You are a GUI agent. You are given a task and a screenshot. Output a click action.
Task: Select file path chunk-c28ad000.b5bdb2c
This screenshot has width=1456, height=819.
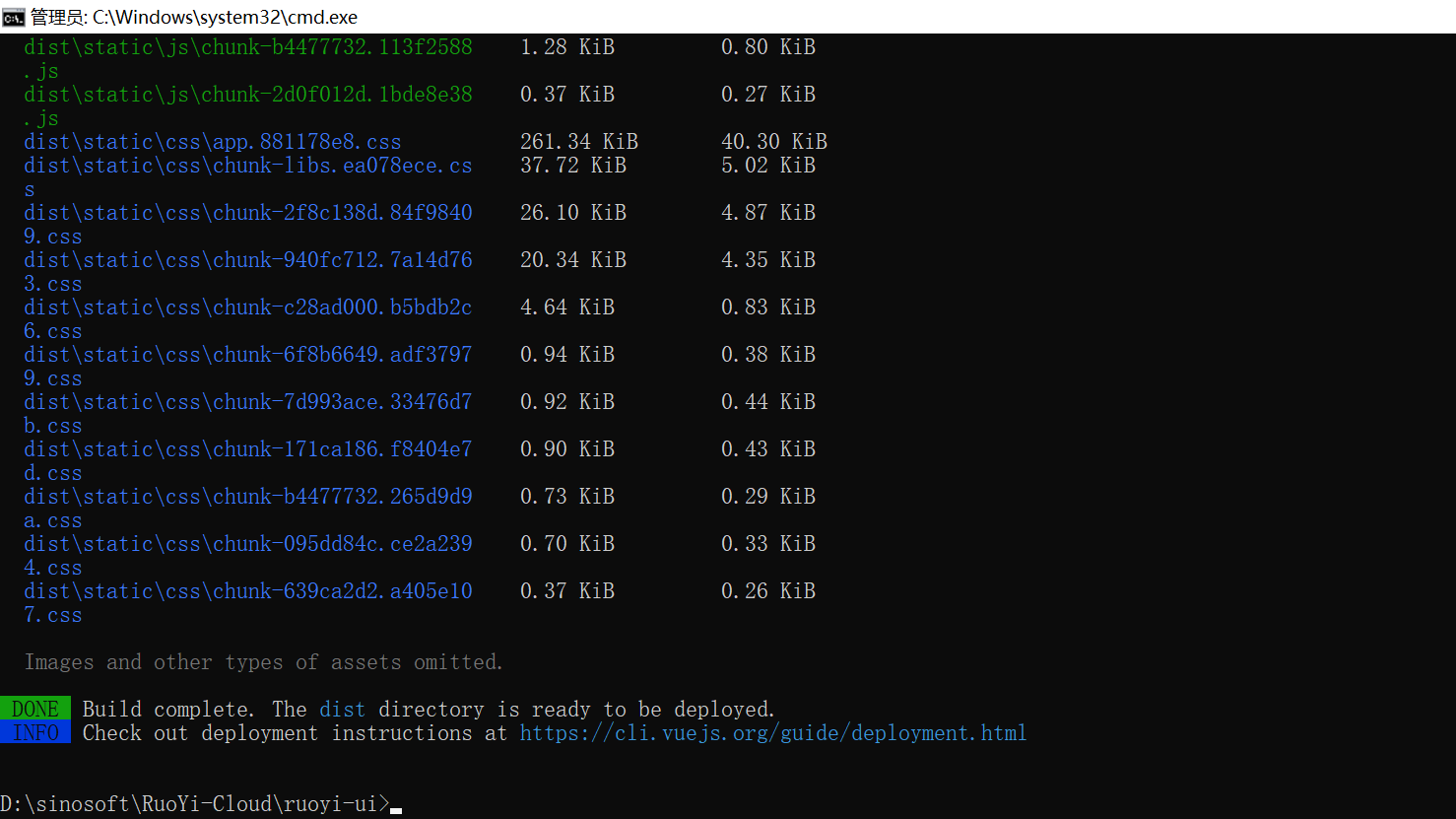coord(248,307)
